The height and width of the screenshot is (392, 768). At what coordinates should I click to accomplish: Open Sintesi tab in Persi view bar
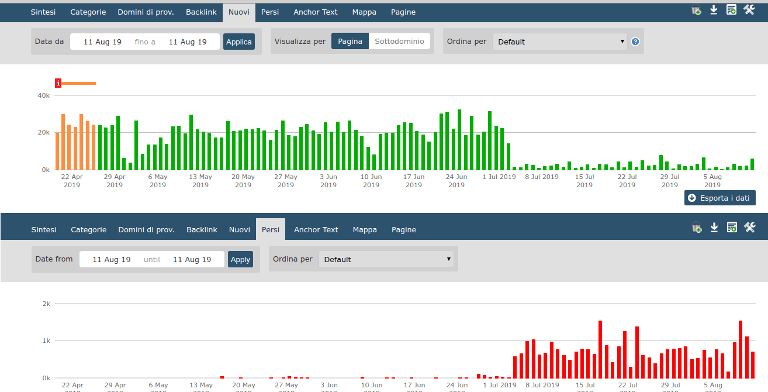pyautogui.click(x=44, y=229)
